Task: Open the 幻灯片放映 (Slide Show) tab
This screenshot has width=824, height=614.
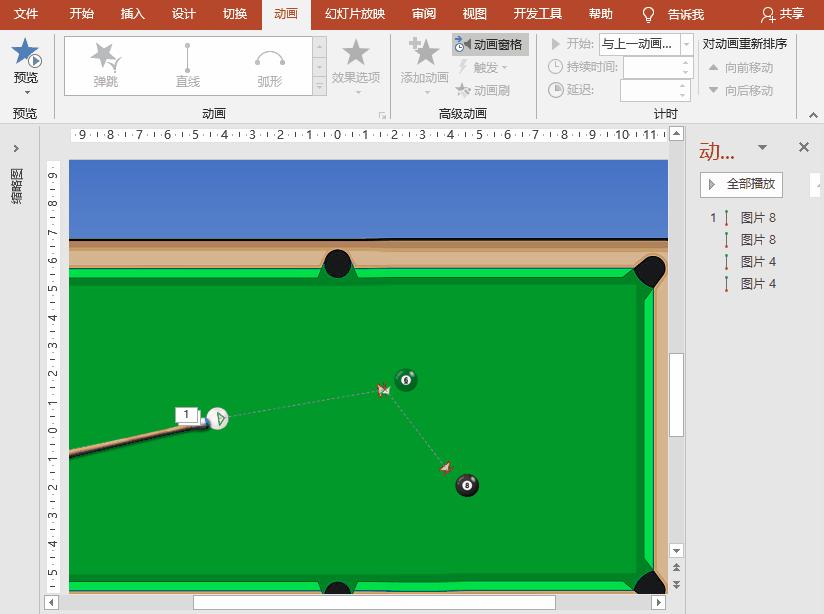Action: (353, 14)
